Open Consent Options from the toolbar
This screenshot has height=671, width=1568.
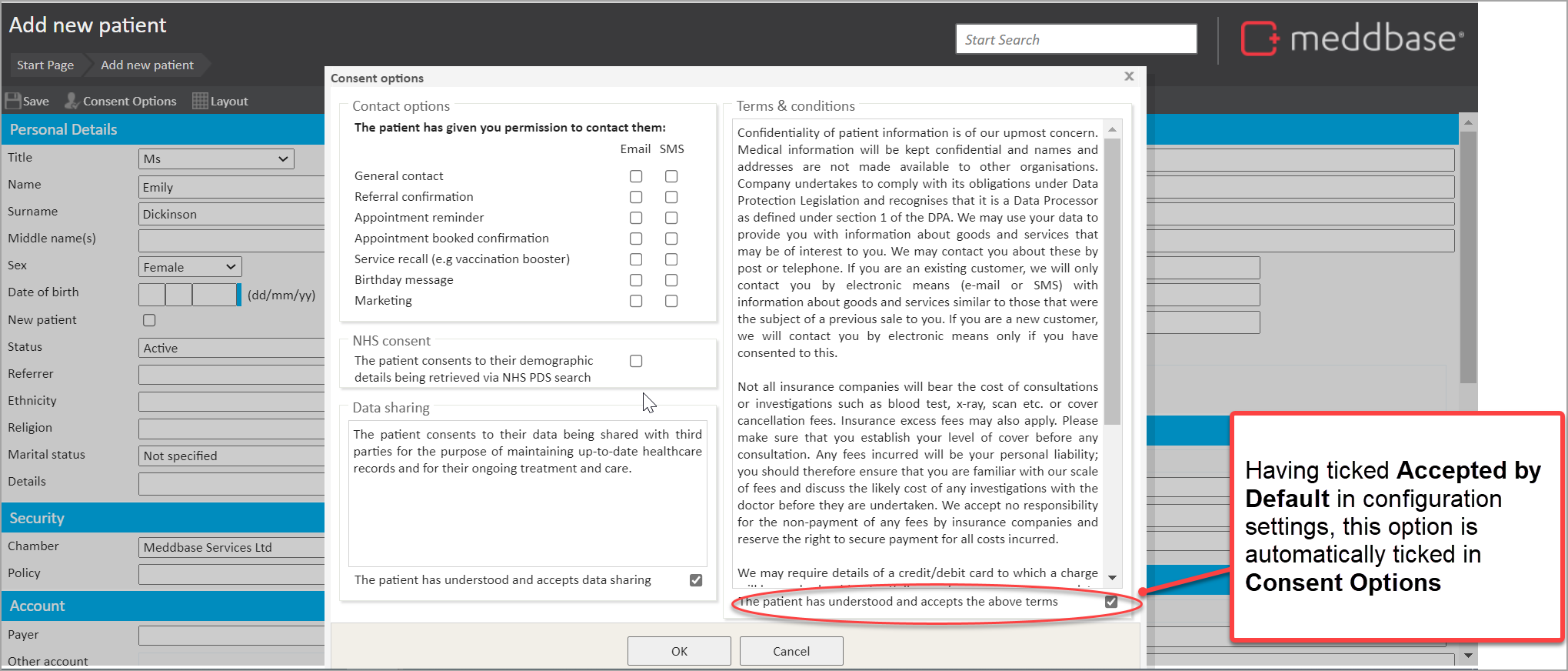click(x=121, y=101)
